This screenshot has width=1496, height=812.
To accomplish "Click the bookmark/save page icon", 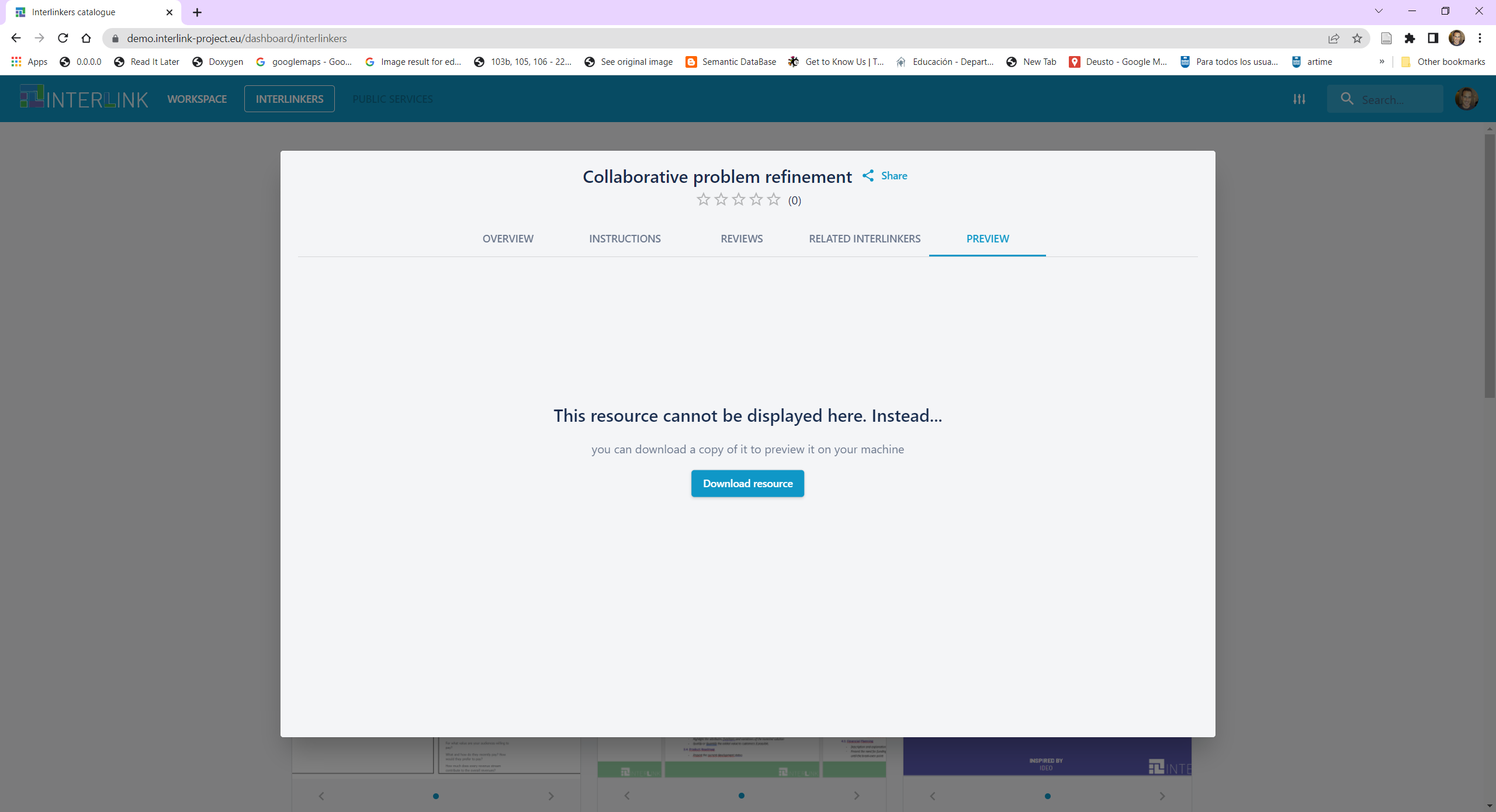I will point(1356,38).
